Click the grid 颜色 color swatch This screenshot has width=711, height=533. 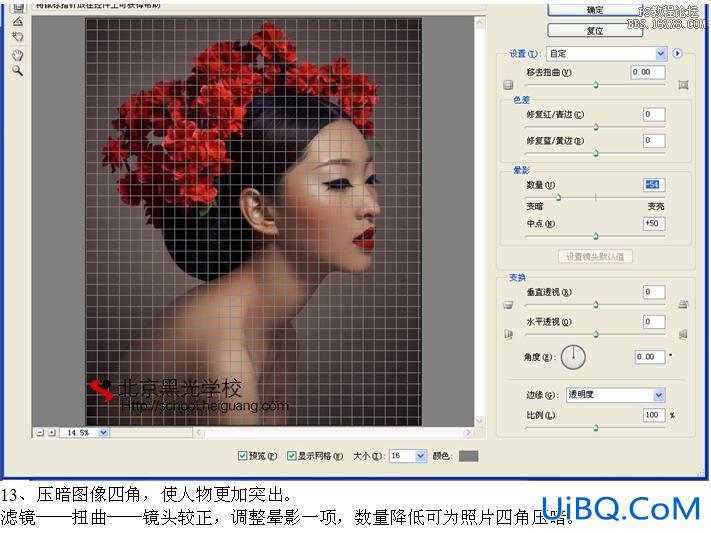(x=468, y=456)
